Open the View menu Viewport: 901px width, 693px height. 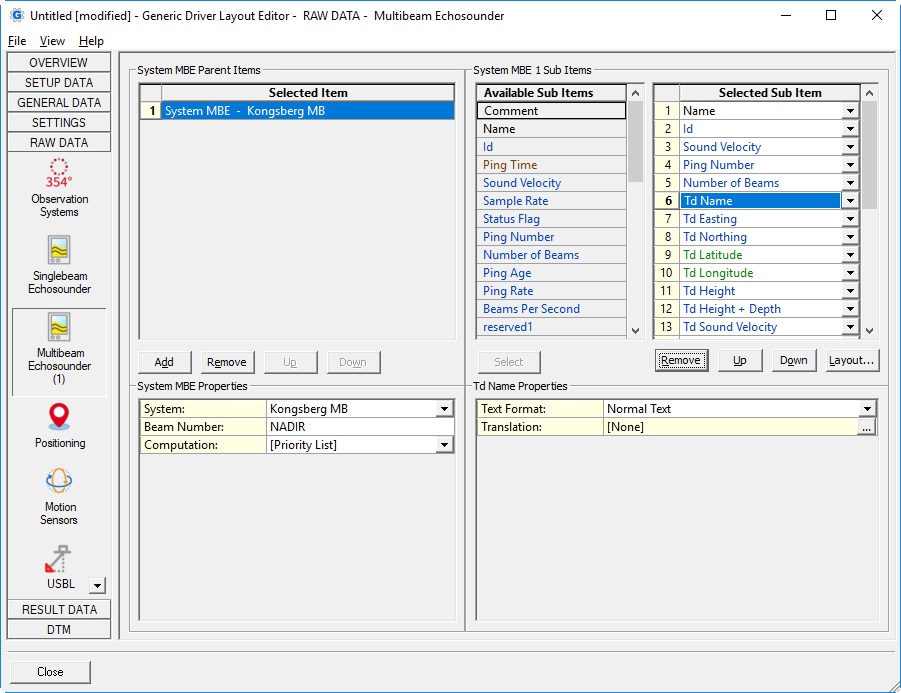pos(52,41)
